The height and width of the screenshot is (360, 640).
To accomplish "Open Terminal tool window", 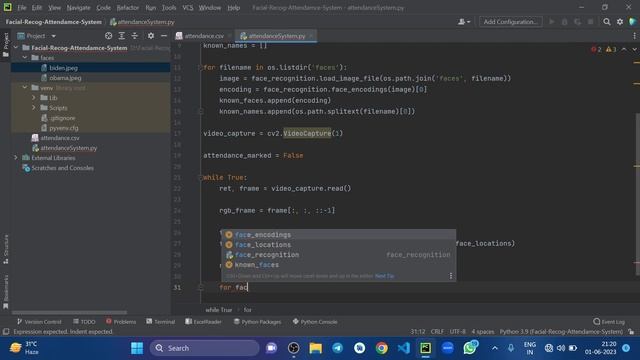I will click(x=160, y=322).
